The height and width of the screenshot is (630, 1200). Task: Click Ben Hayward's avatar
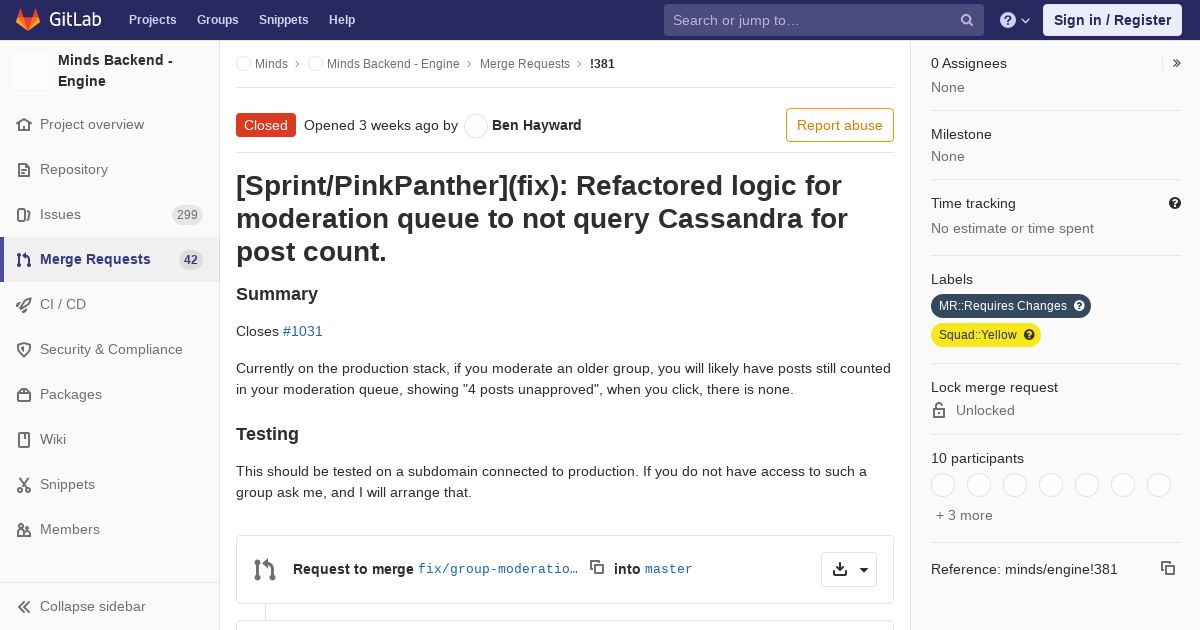[x=476, y=126]
